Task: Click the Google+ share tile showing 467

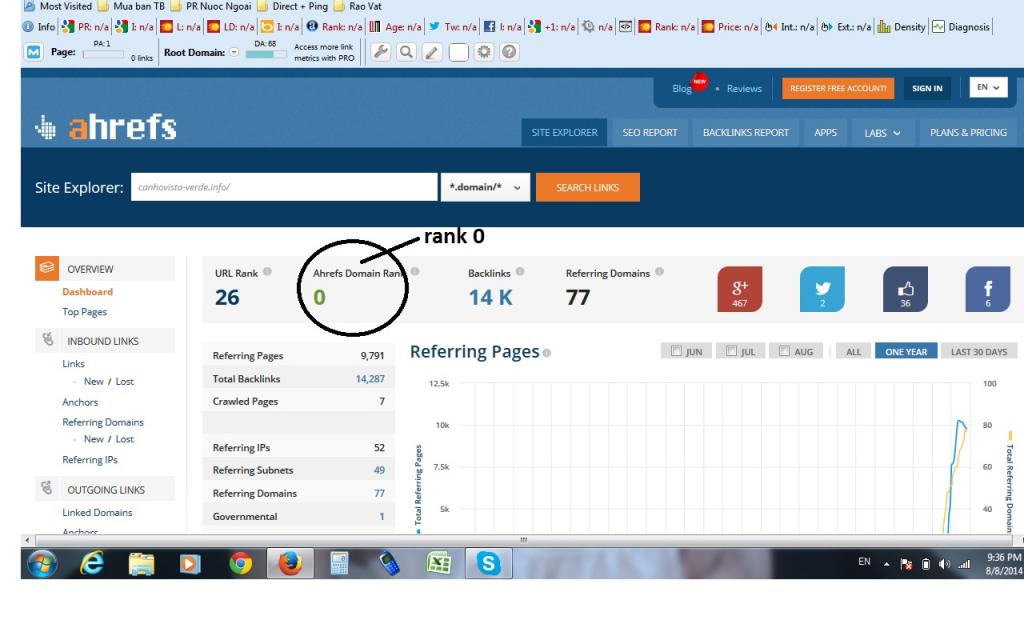Action: pos(739,289)
